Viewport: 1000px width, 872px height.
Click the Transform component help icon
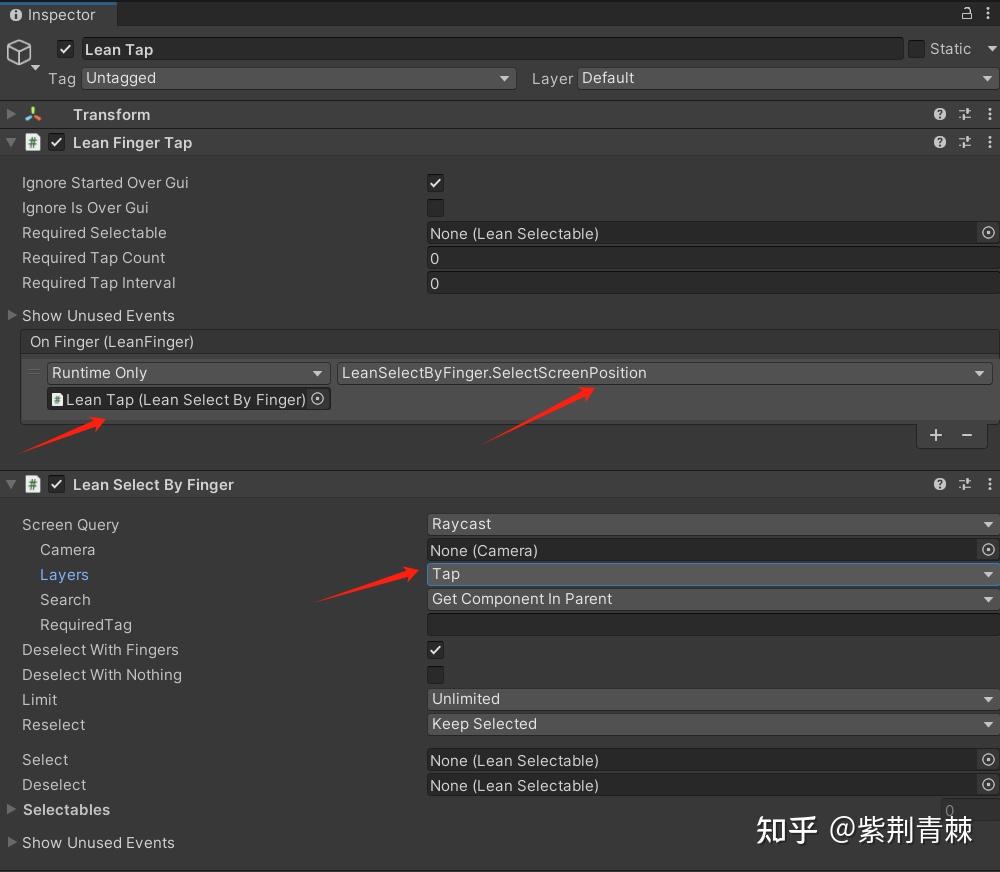tap(940, 114)
